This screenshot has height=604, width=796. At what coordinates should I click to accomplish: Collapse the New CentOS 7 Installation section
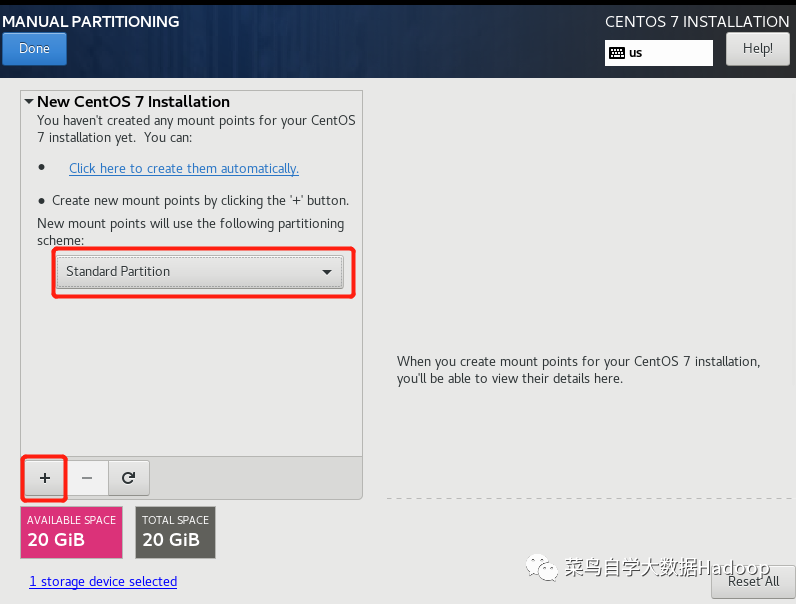(29, 102)
